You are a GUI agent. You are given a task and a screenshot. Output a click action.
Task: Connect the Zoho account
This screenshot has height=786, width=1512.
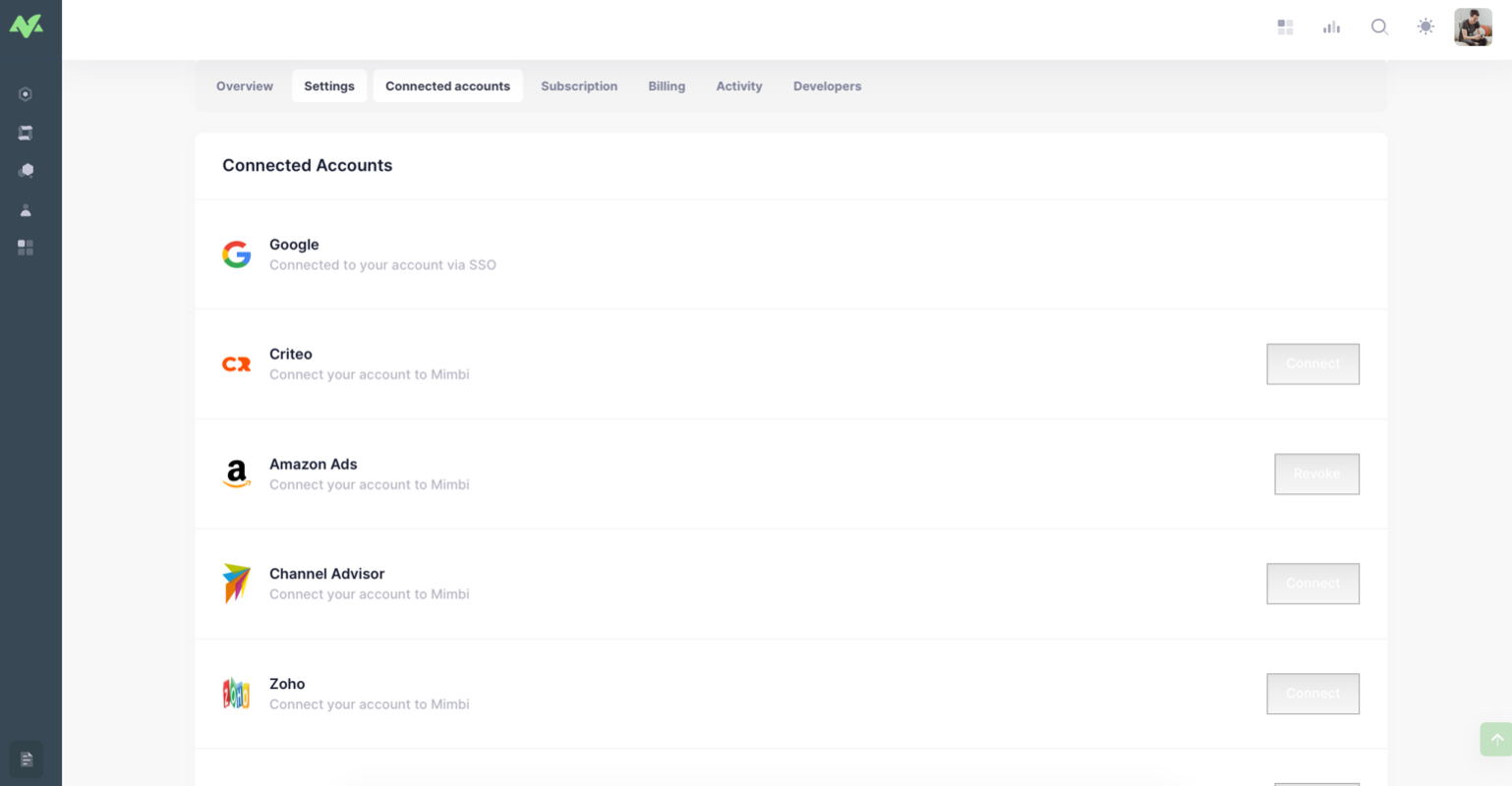tap(1312, 693)
